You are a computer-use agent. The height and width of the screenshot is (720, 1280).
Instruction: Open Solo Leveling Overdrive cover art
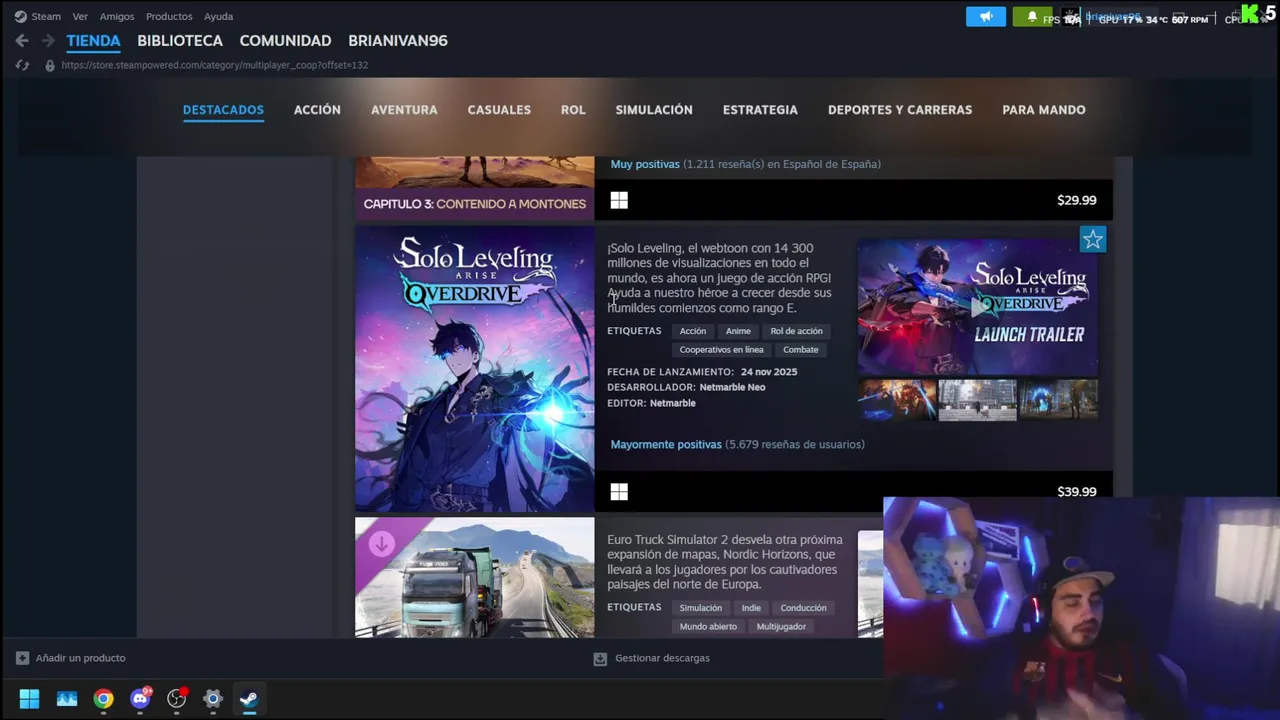click(x=475, y=369)
